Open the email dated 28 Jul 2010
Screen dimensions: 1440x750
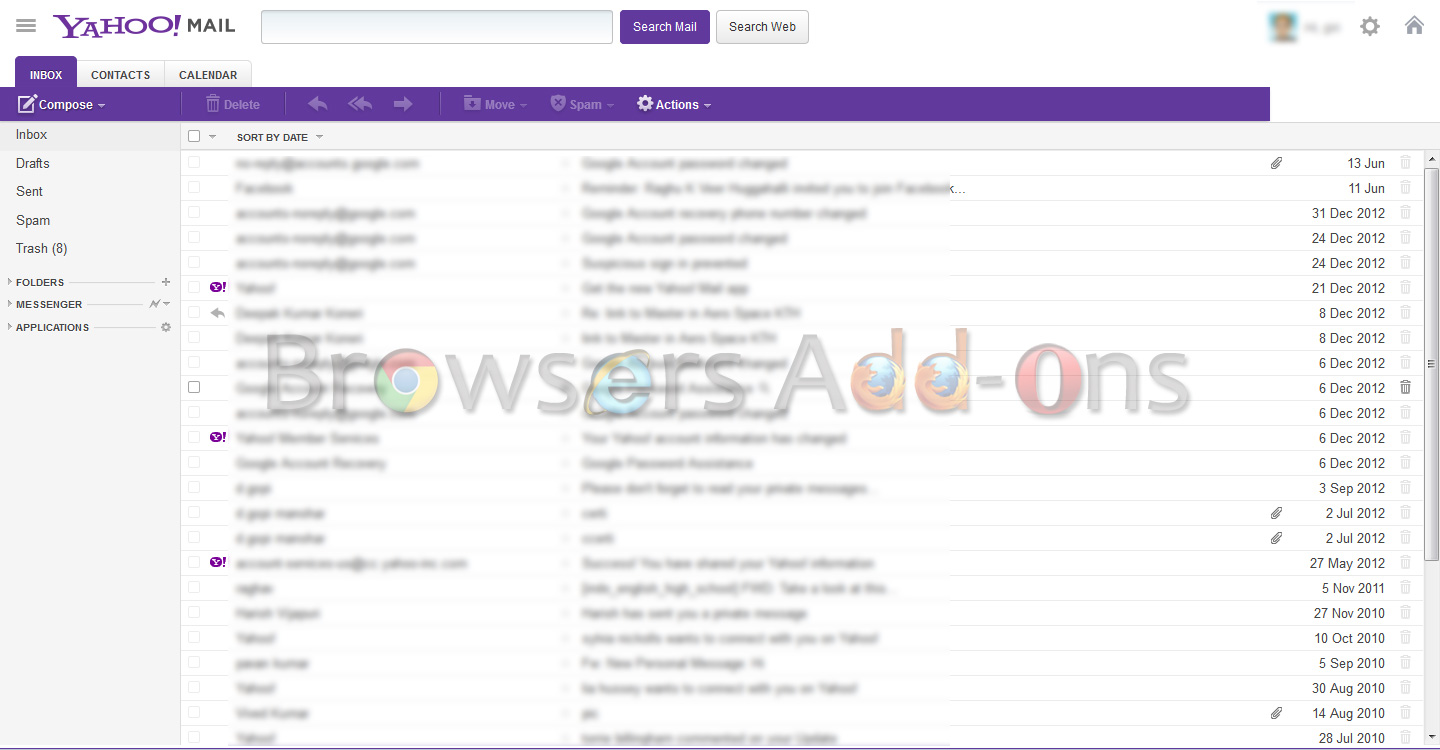click(x=800, y=738)
